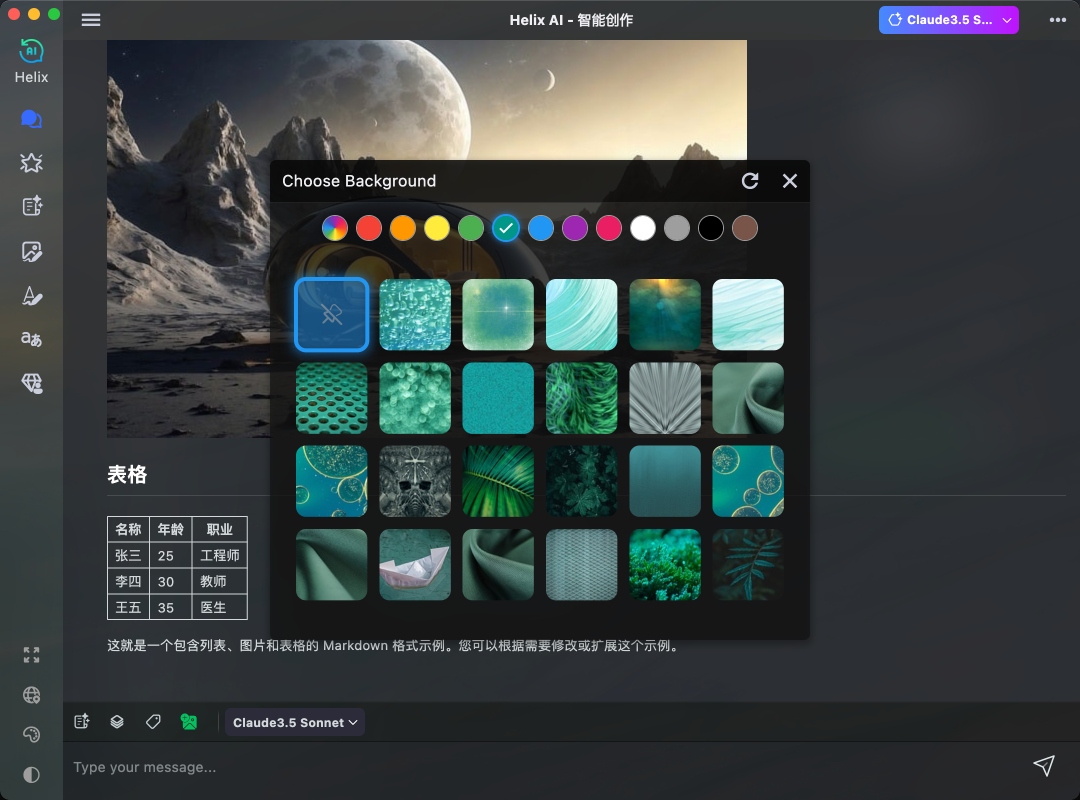Open the hamburger menu in the title bar

pos(91,20)
